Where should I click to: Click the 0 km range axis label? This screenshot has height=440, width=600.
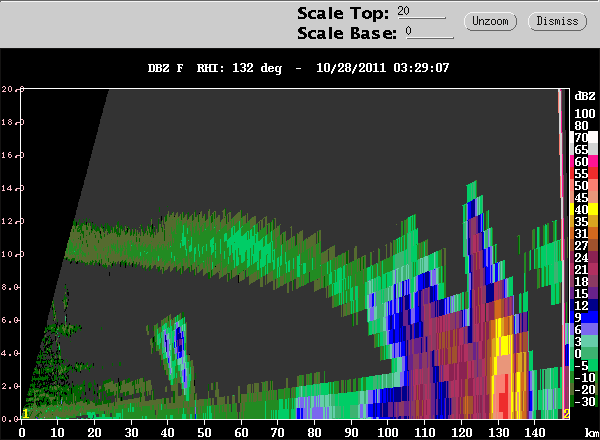[22, 433]
